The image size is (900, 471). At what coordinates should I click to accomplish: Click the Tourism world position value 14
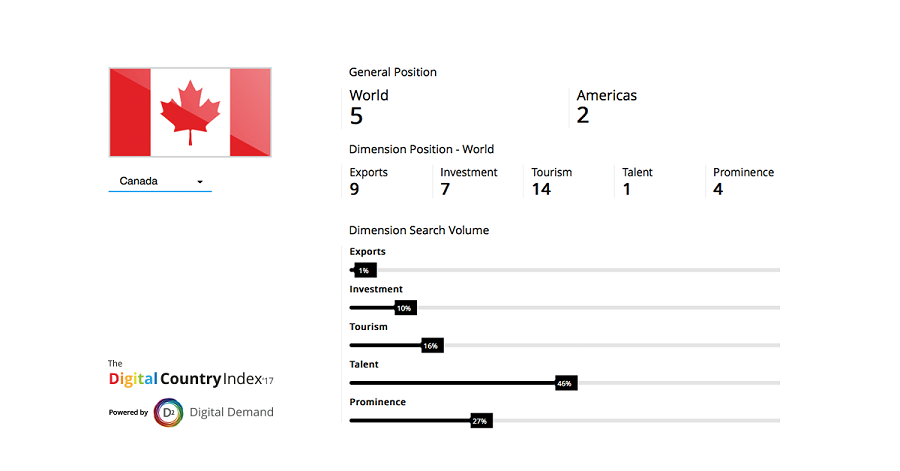point(541,189)
